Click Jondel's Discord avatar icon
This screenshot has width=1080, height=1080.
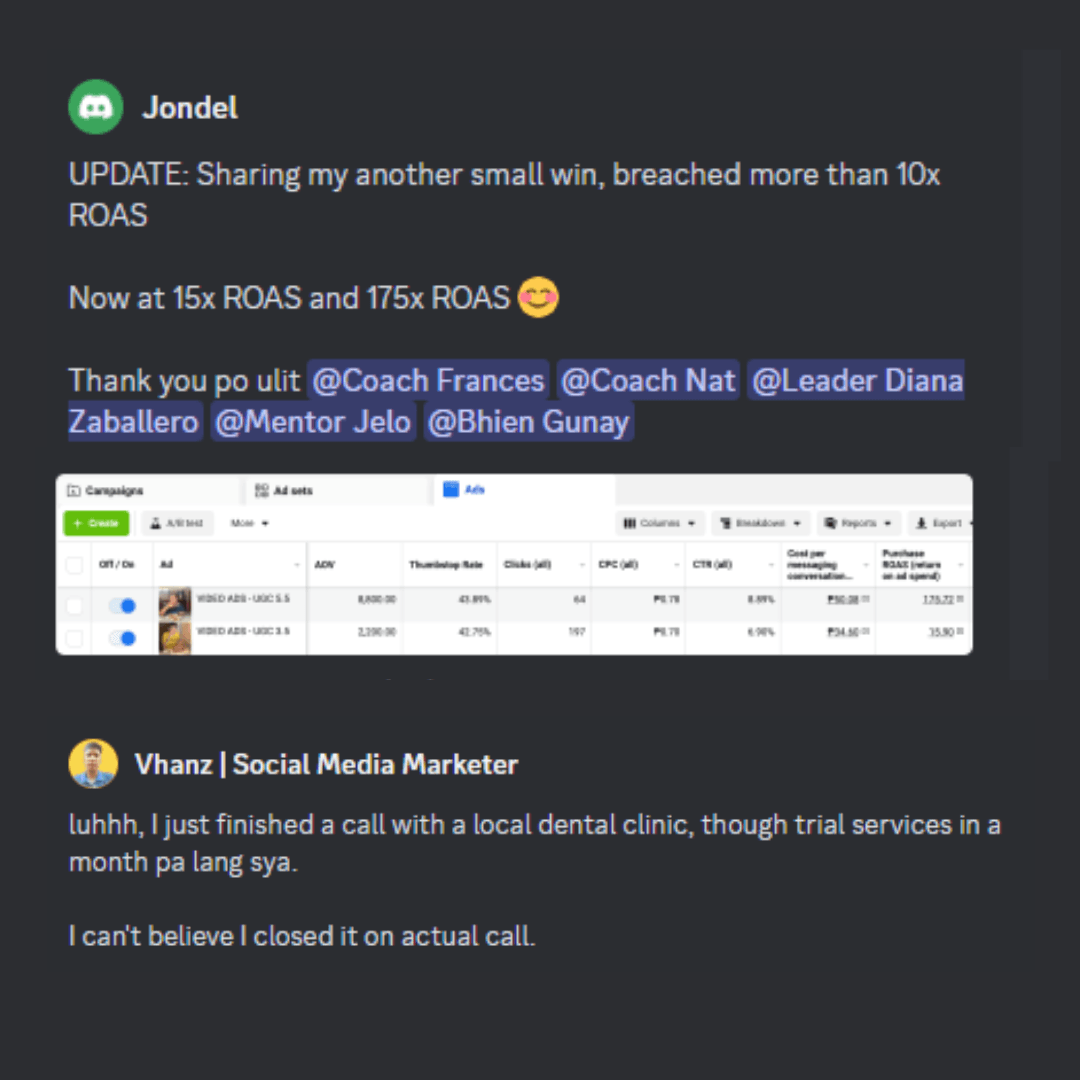pos(96,107)
